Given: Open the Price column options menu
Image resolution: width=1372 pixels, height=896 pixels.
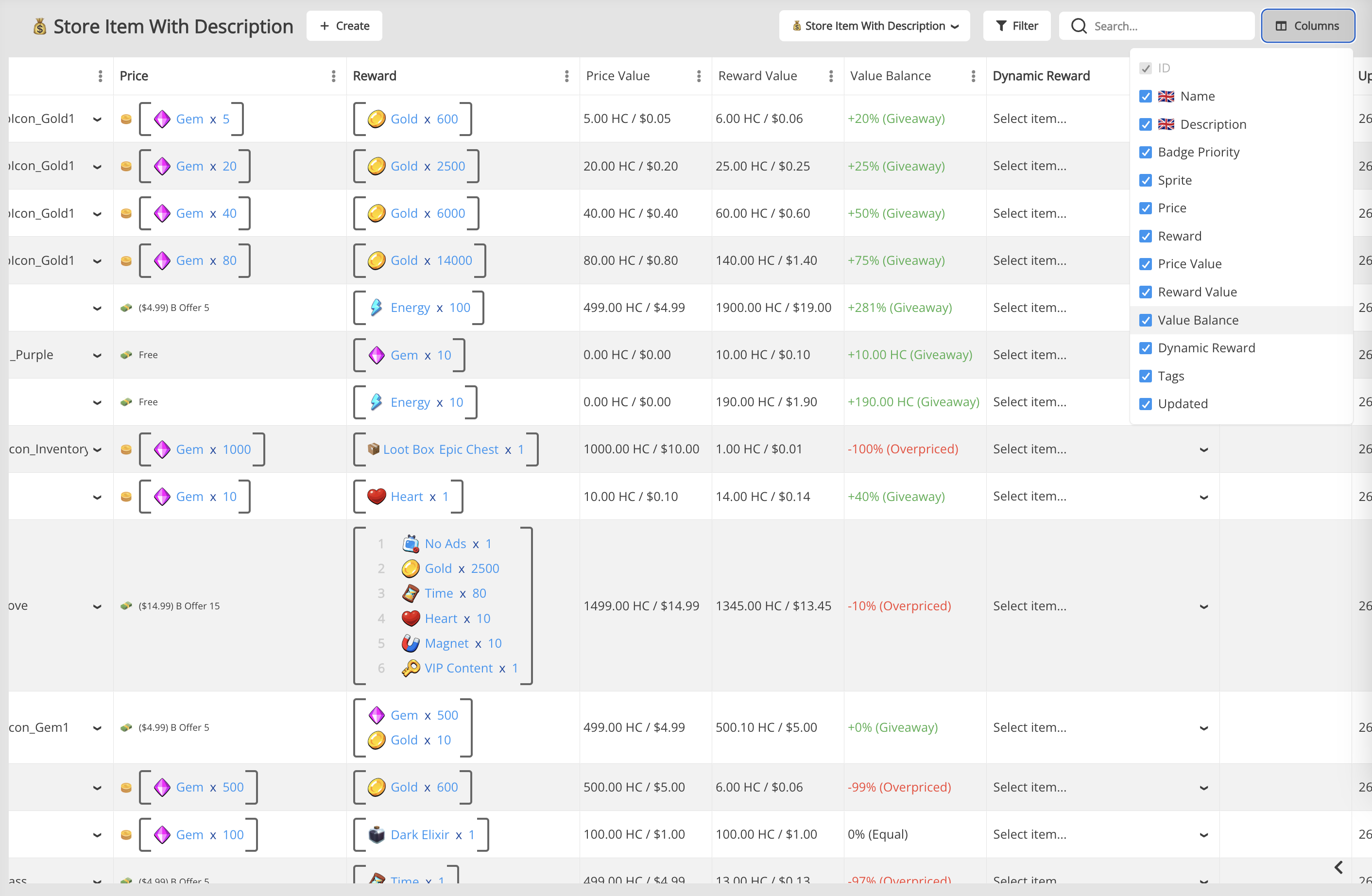Looking at the screenshot, I should [333, 76].
